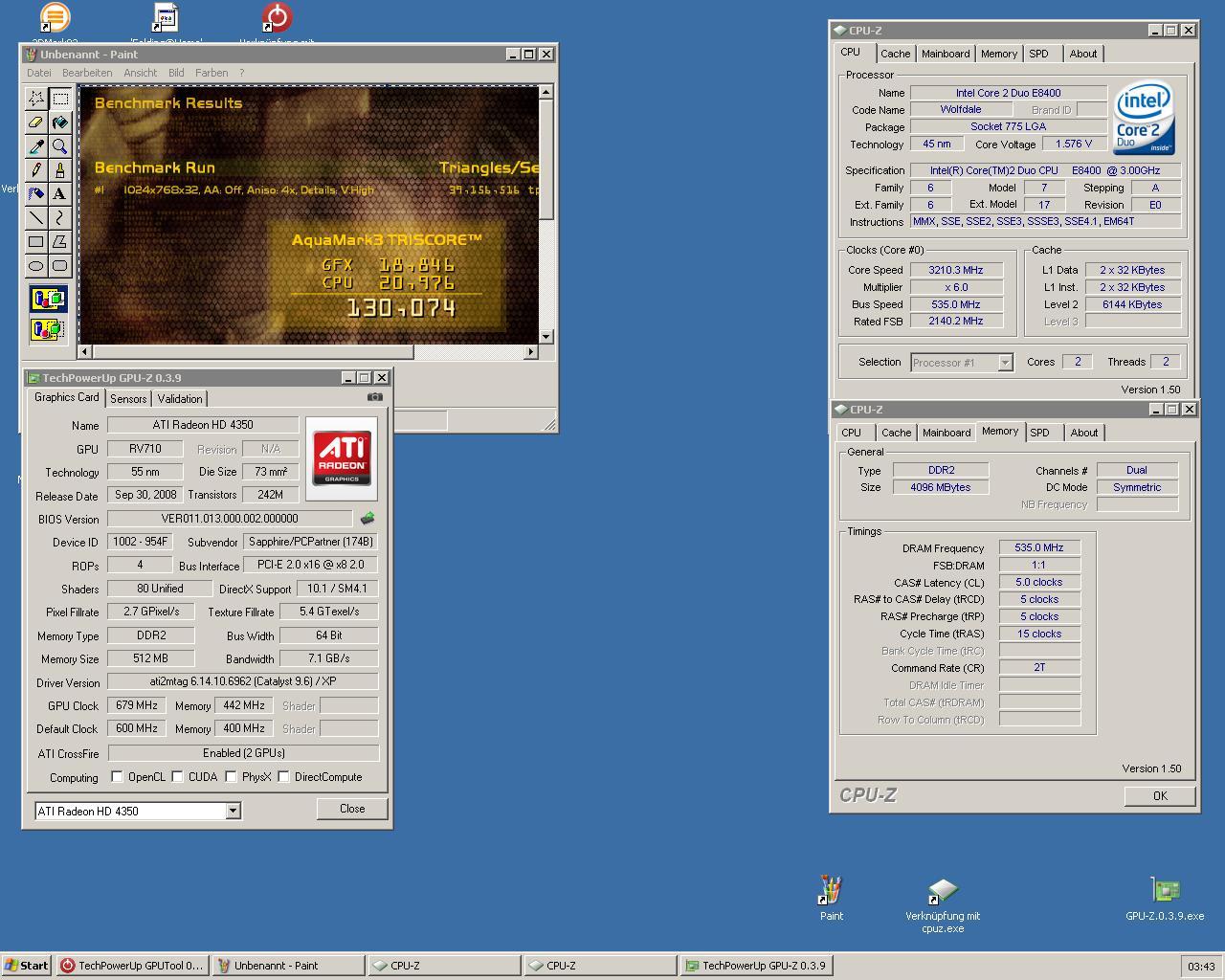Screen dimensions: 1225x980
Task: Open the Bild menu in Paint
Action: click(x=176, y=73)
